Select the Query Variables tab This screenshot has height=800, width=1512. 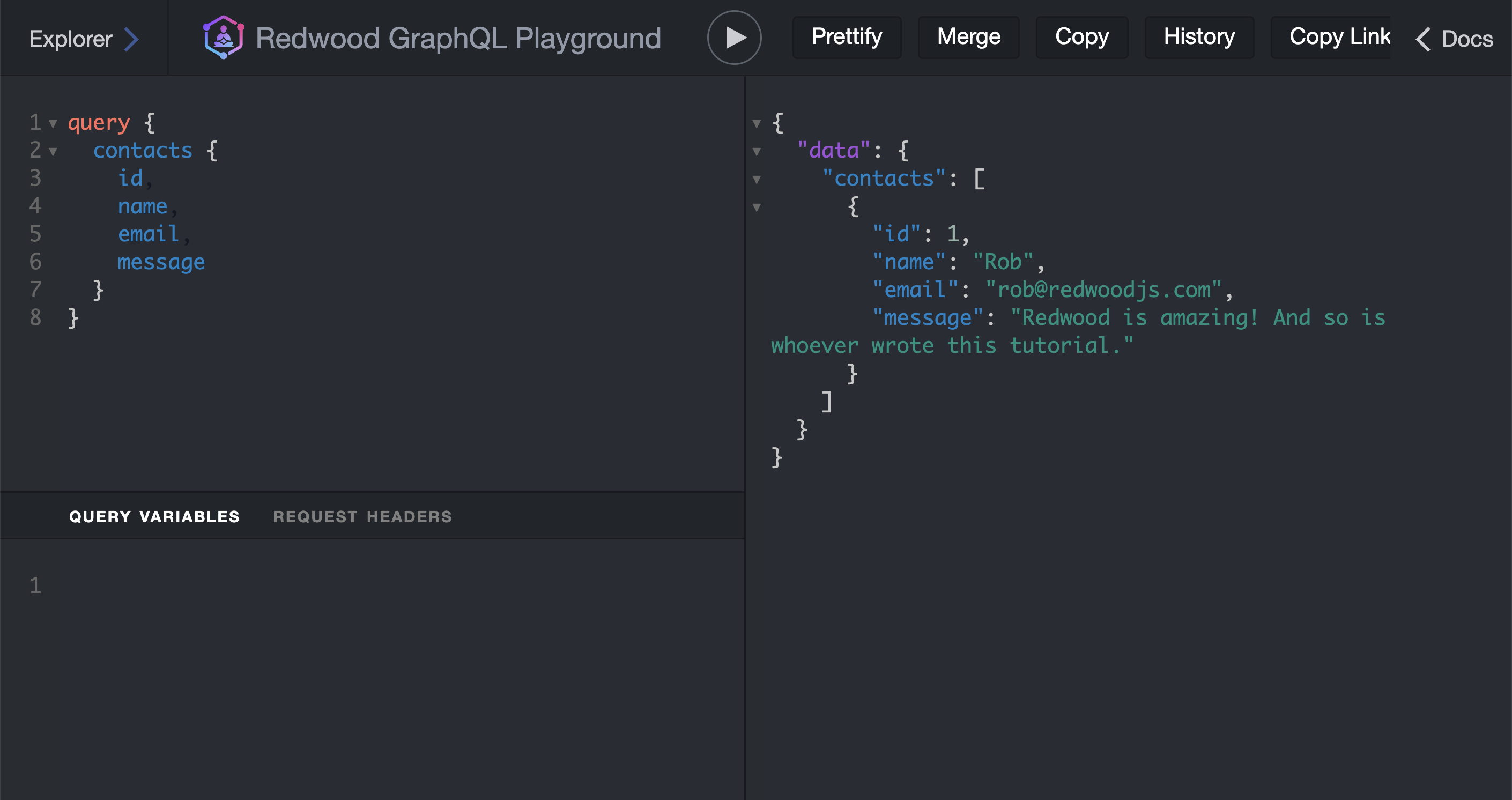click(x=154, y=516)
